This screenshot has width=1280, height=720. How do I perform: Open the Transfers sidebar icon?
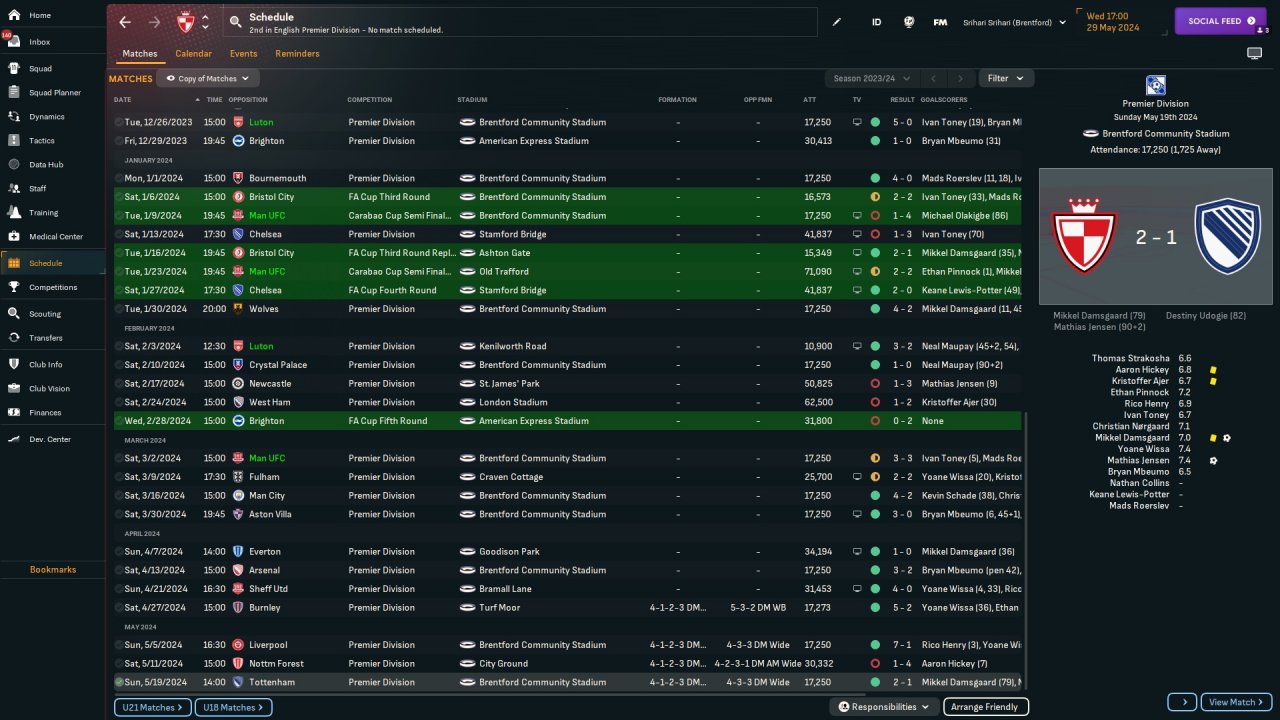click(14, 338)
